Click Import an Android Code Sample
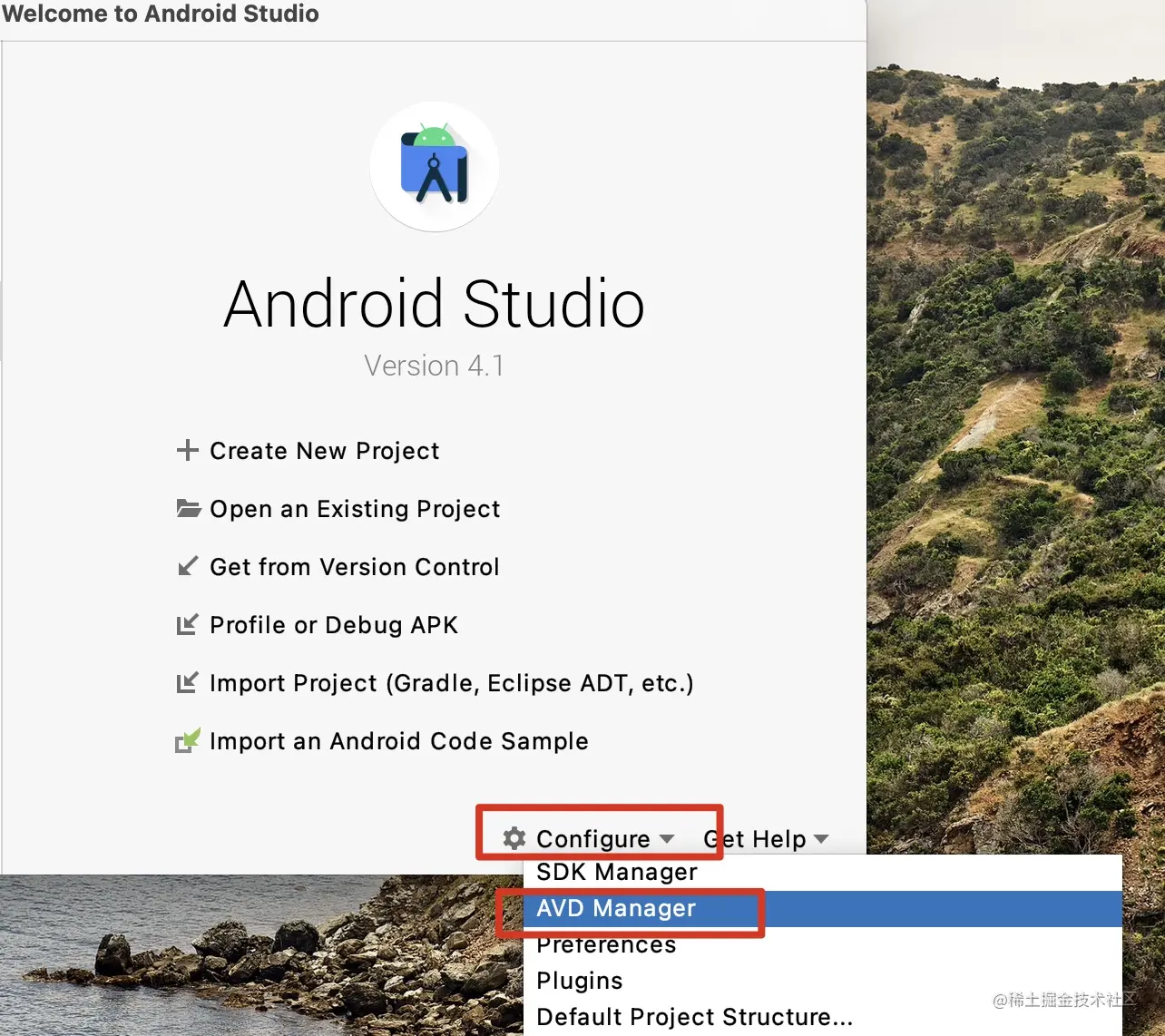The image size is (1165, 1036). coord(399,741)
